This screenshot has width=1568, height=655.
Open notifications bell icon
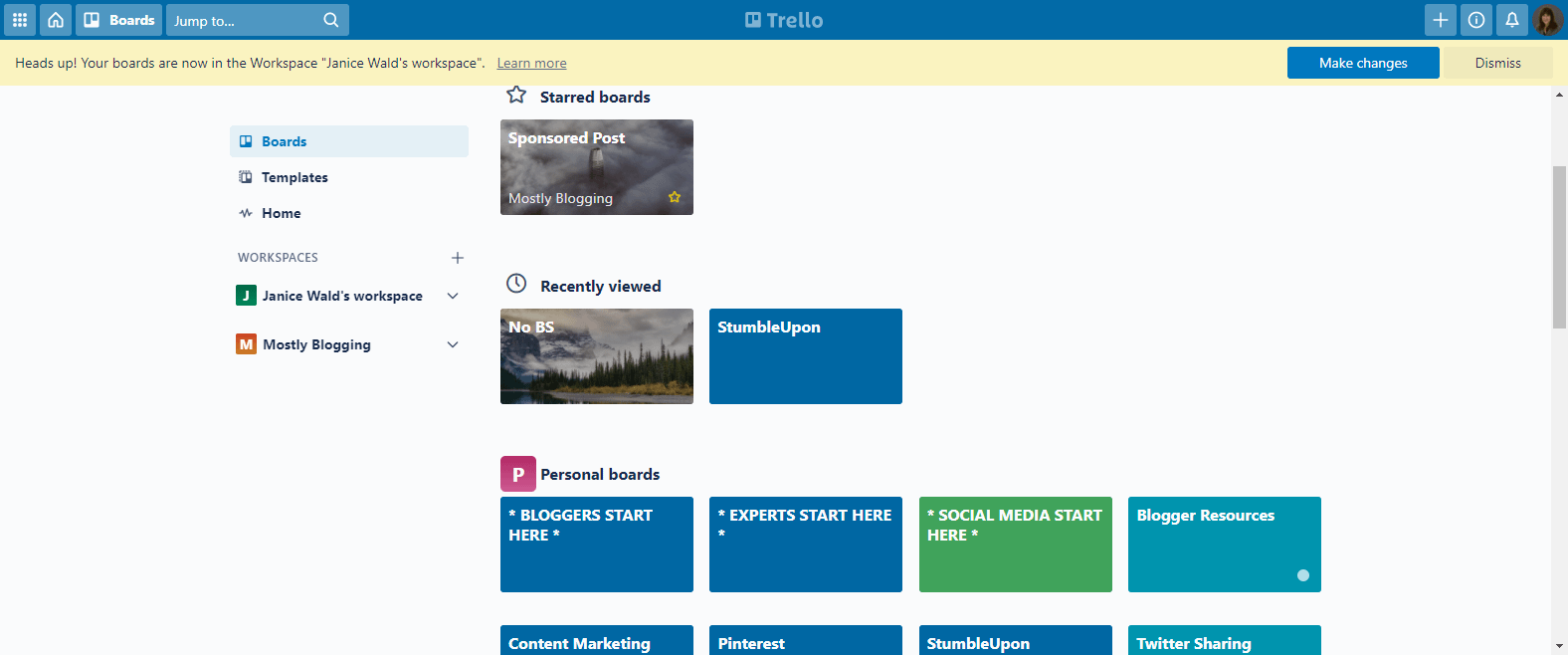point(1512,20)
